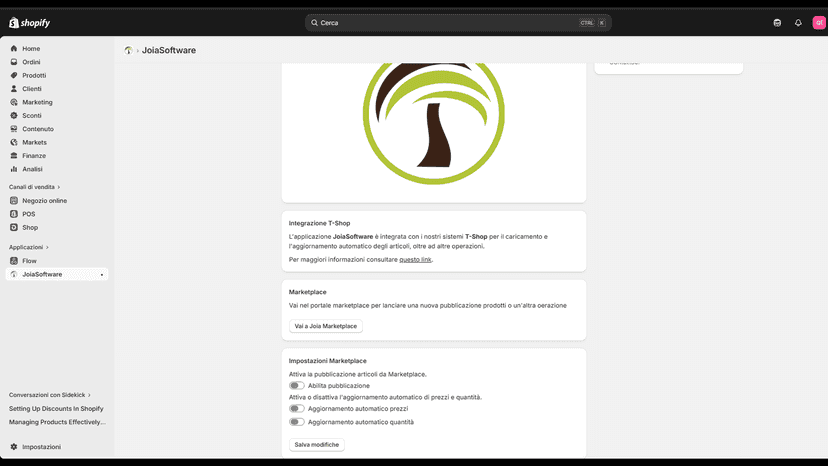Viewport: 828px width, 466px height.
Task: Open the Negozio online icon
Action: [x=14, y=201]
